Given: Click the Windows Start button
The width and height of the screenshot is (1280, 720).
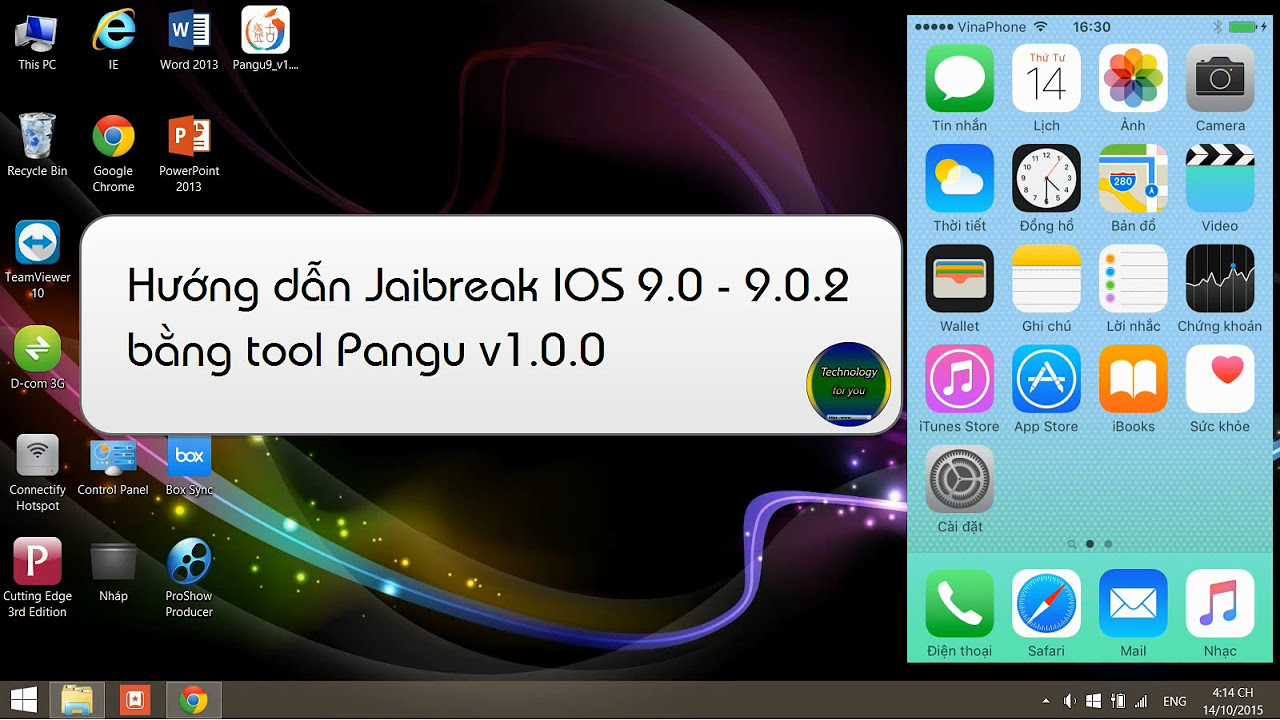Looking at the screenshot, I should pos(24,700).
